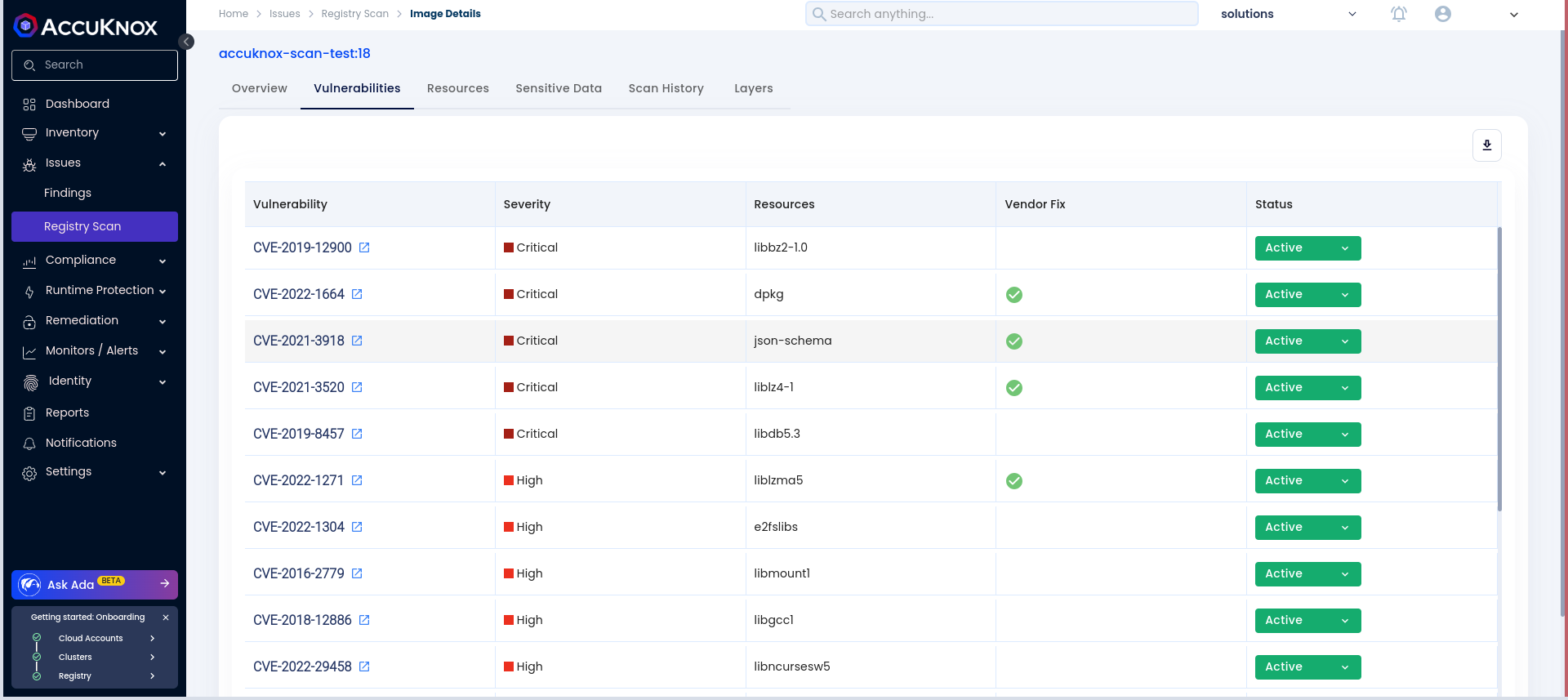This screenshot has height=700, width=1568.
Task: Go to Registry Scan breadcrumb link
Action: click(x=355, y=14)
